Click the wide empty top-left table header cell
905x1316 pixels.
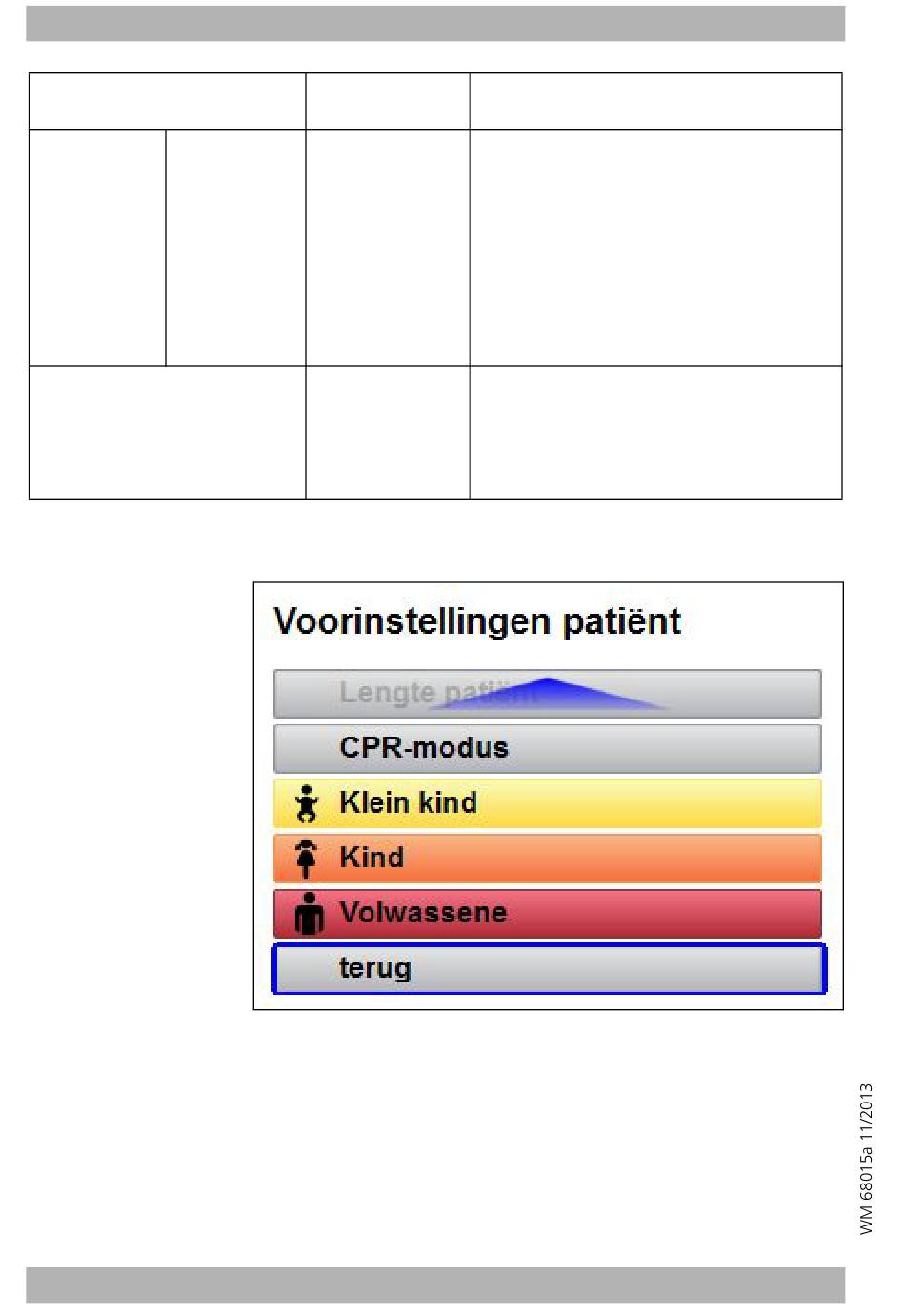point(168,101)
